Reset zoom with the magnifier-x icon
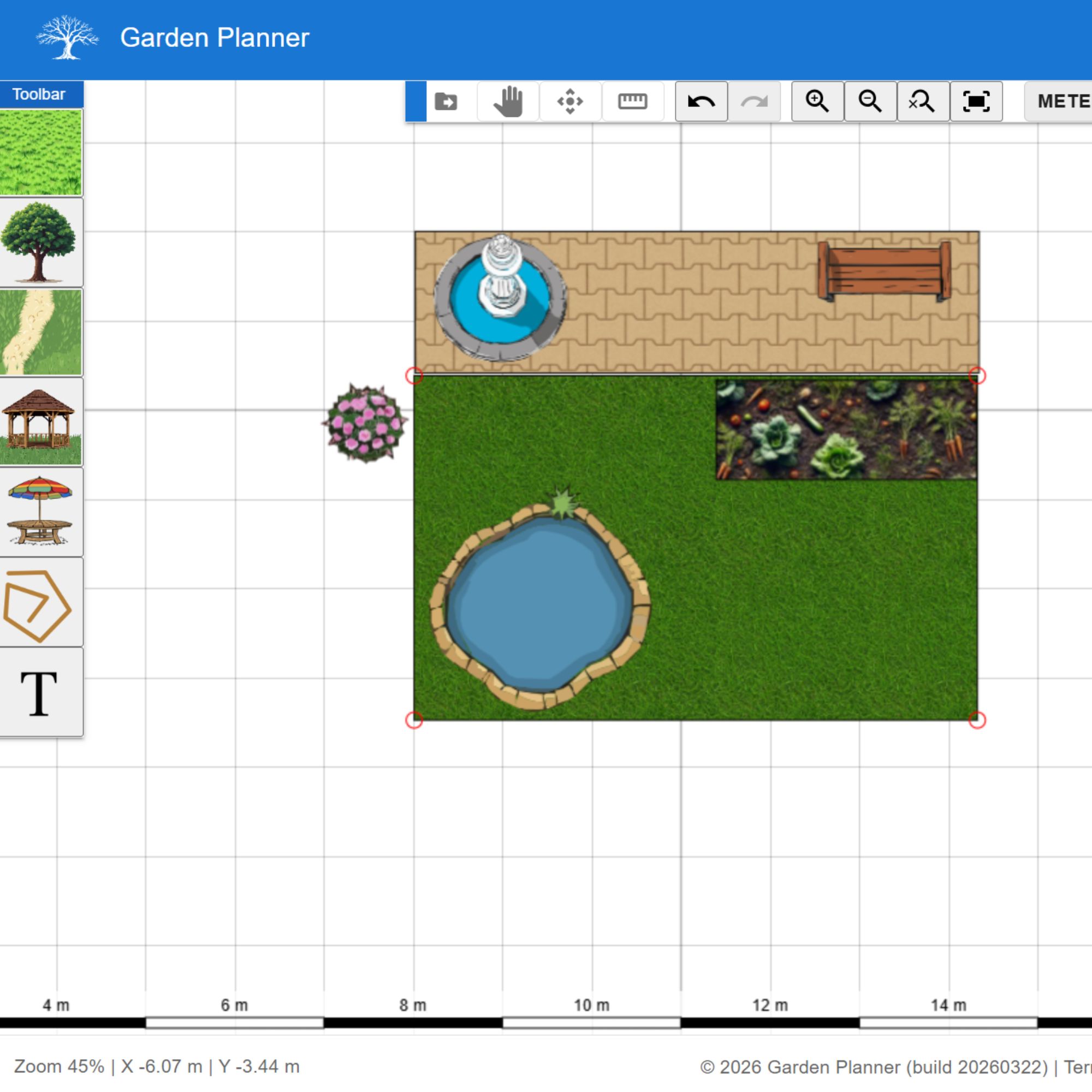Viewport: 1092px width, 1092px height. (922, 102)
